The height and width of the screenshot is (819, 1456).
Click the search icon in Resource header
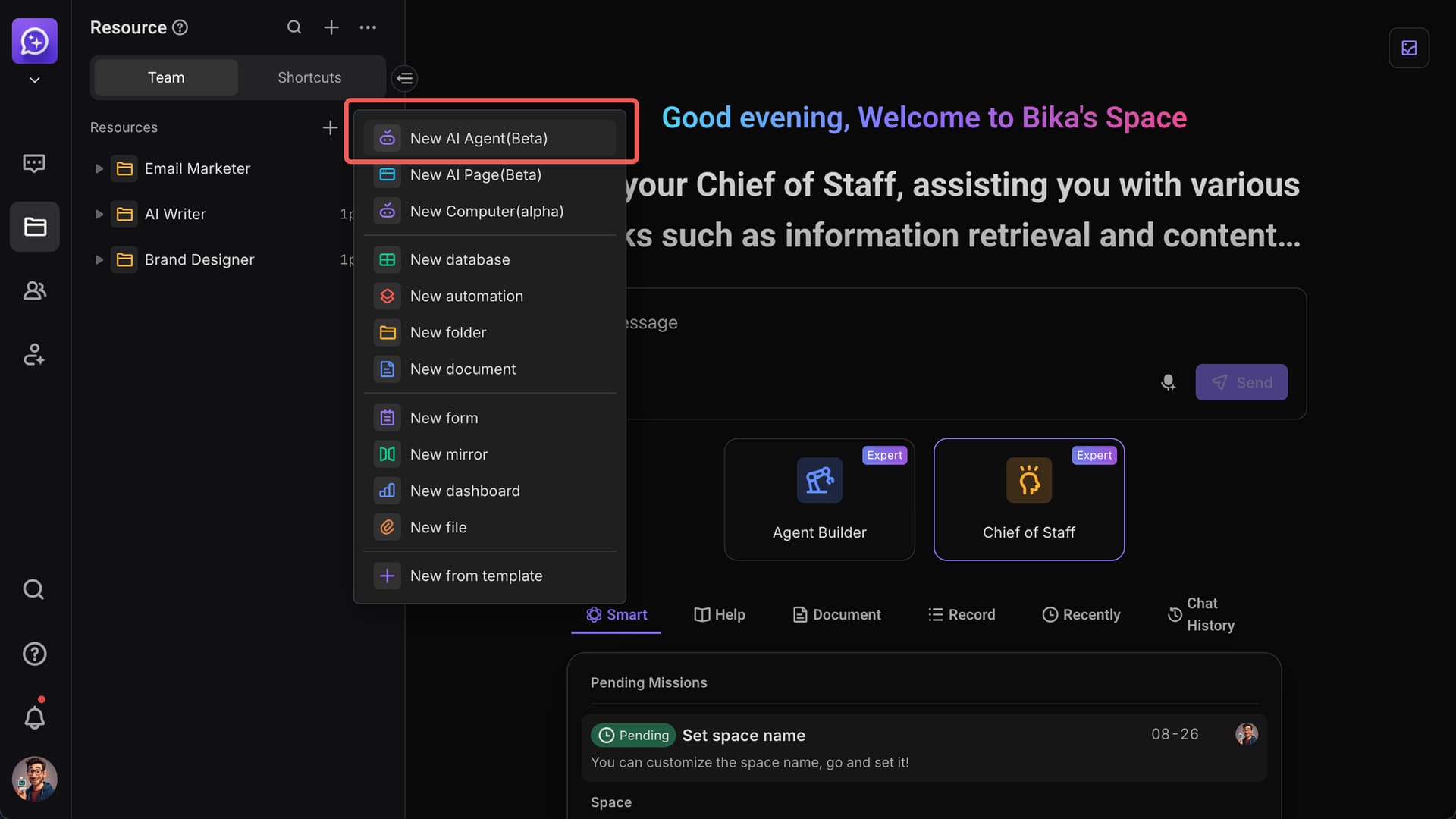tap(294, 27)
